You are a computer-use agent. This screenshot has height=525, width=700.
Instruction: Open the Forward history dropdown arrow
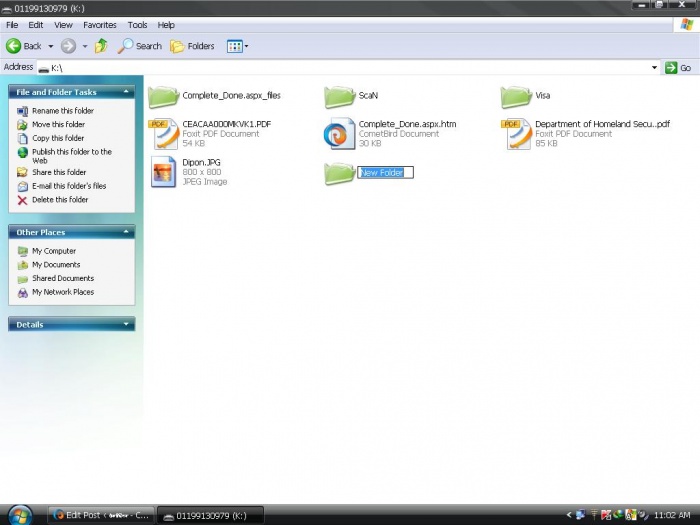coord(85,46)
